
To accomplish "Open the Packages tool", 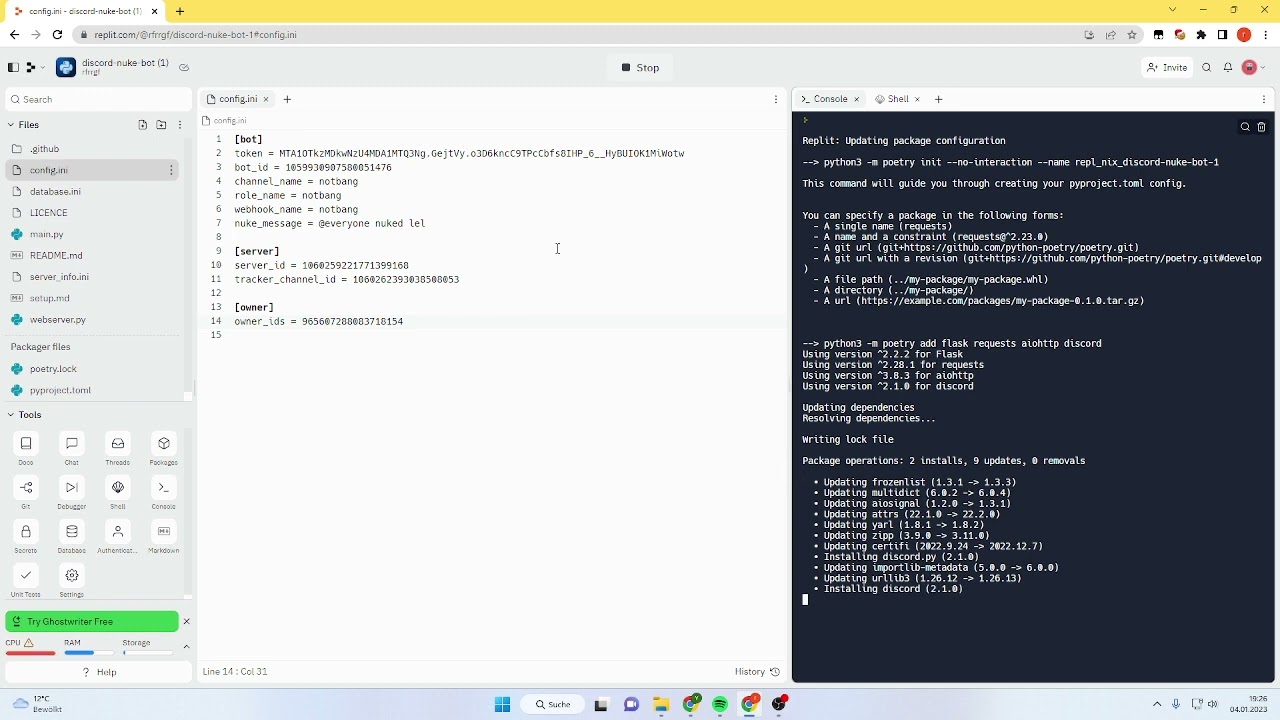I will (164, 450).
